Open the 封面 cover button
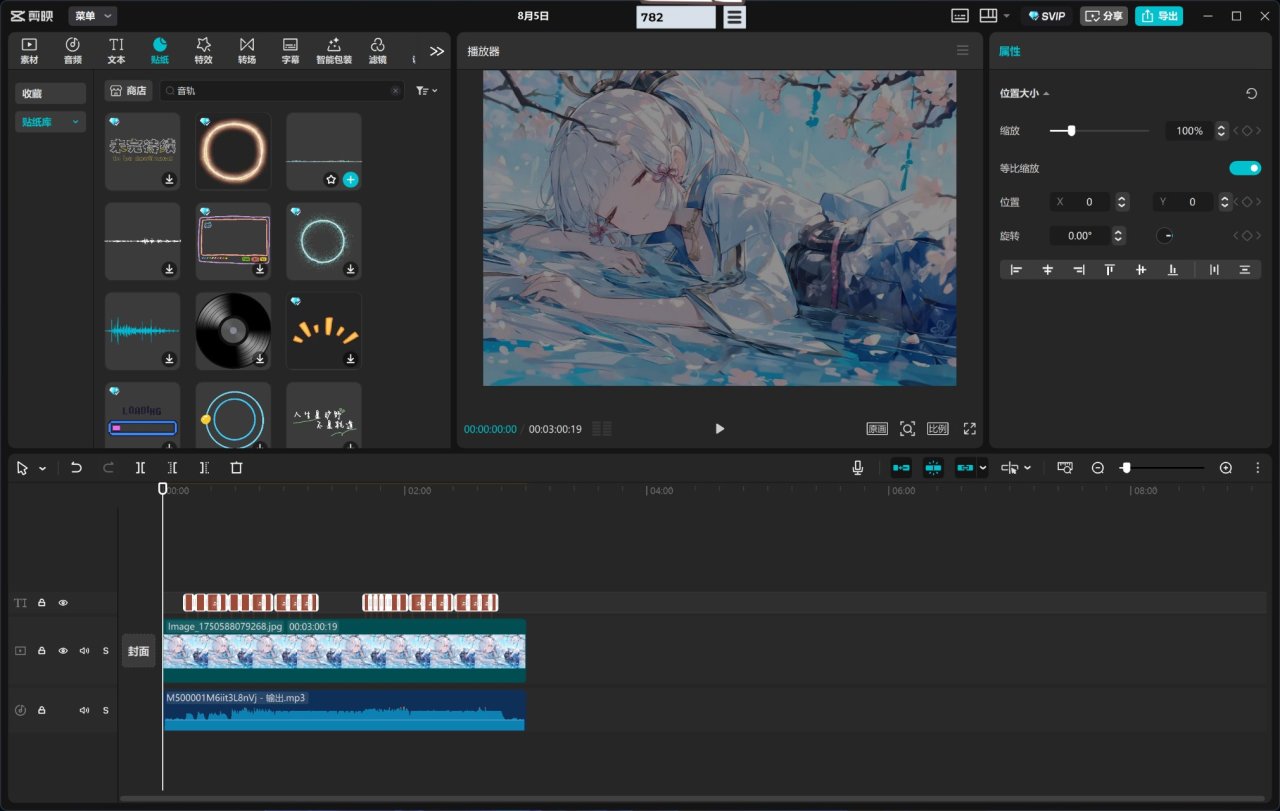The image size is (1280, 811). [138, 651]
